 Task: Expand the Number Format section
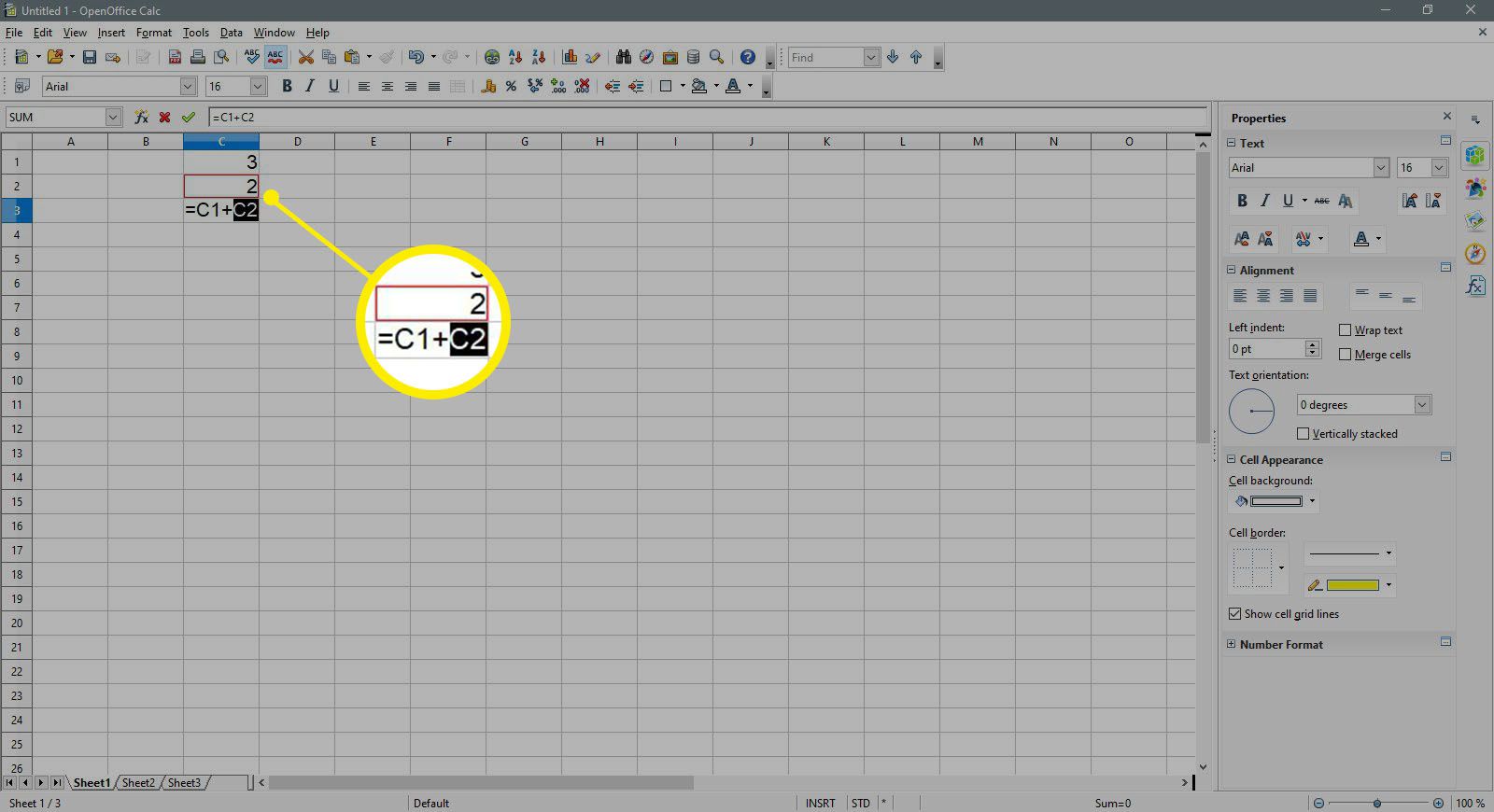1231,645
